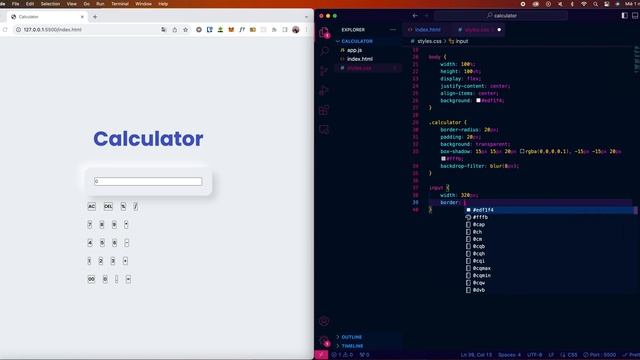Click the browser address bar URL
Screen dimensions: 640x360
pos(53,30)
